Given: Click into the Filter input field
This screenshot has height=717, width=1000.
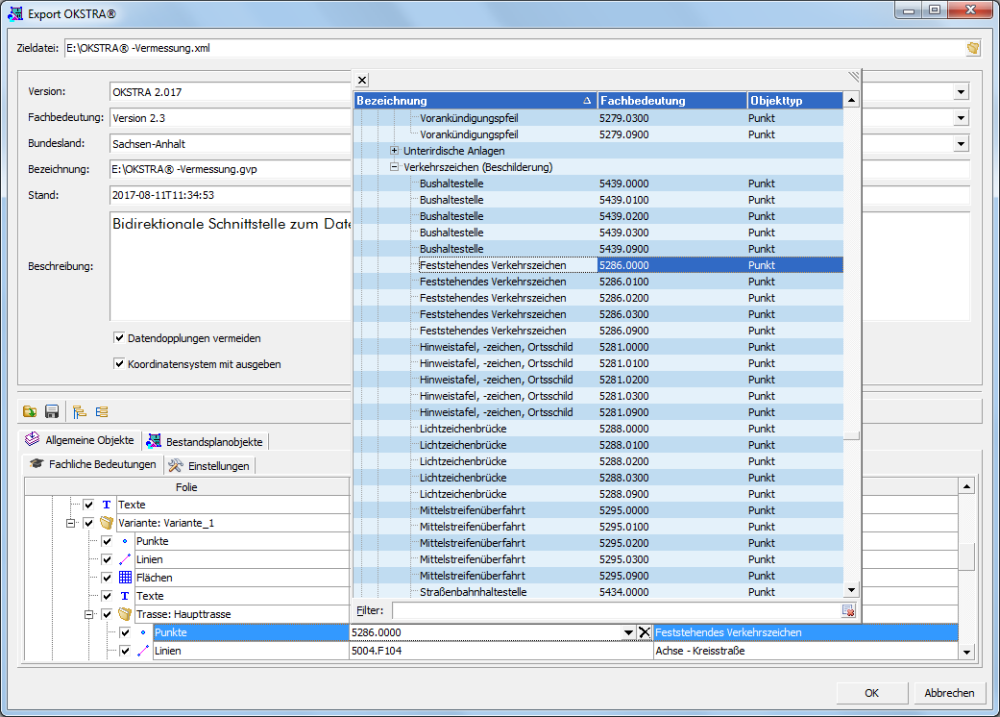Looking at the screenshot, I should 616,610.
